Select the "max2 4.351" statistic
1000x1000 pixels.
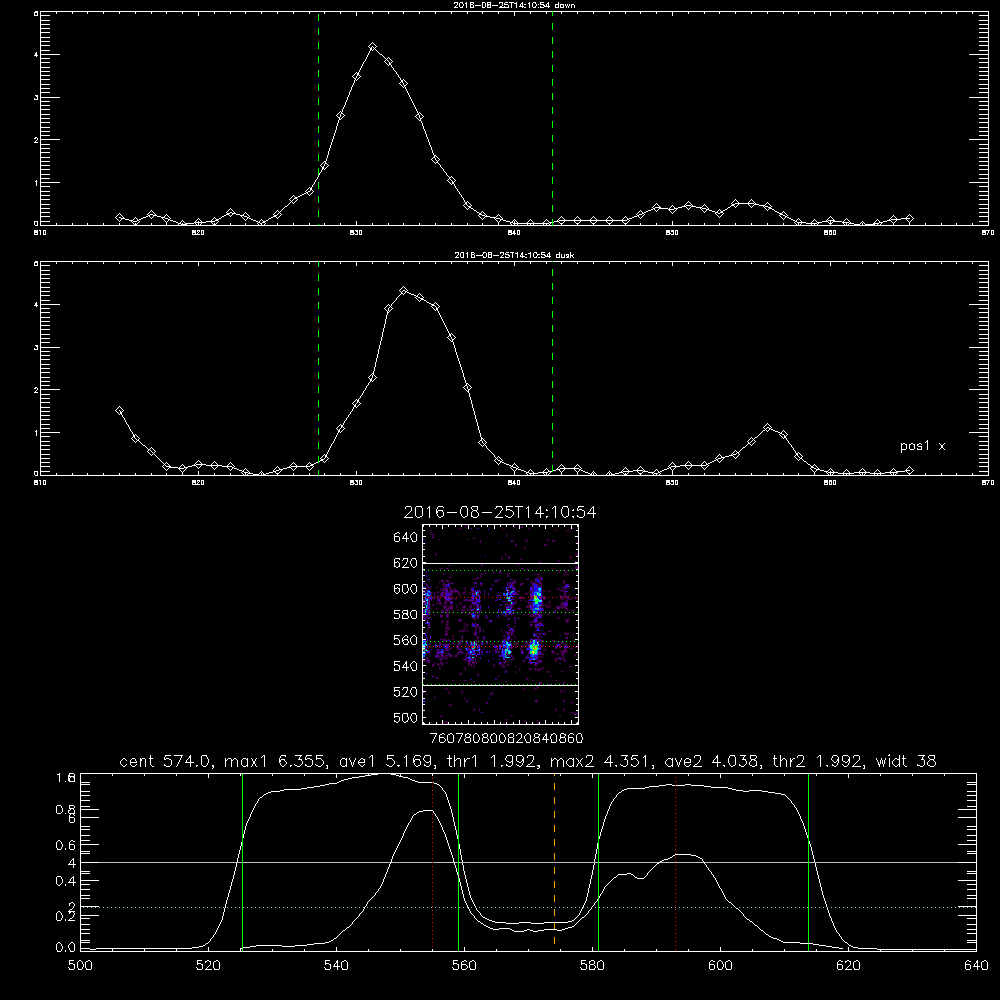pyautogui.click(x=599, y=761)
